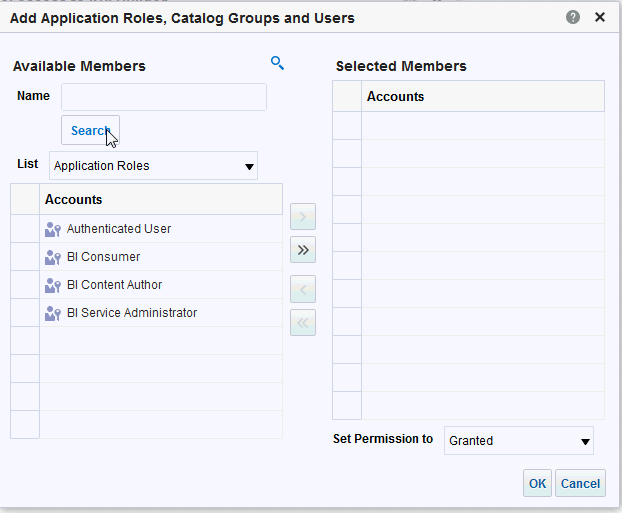This screenshot has width=622, height=513.
Task: Open the Set Permission to Granted dropdown
Action: 519,440
